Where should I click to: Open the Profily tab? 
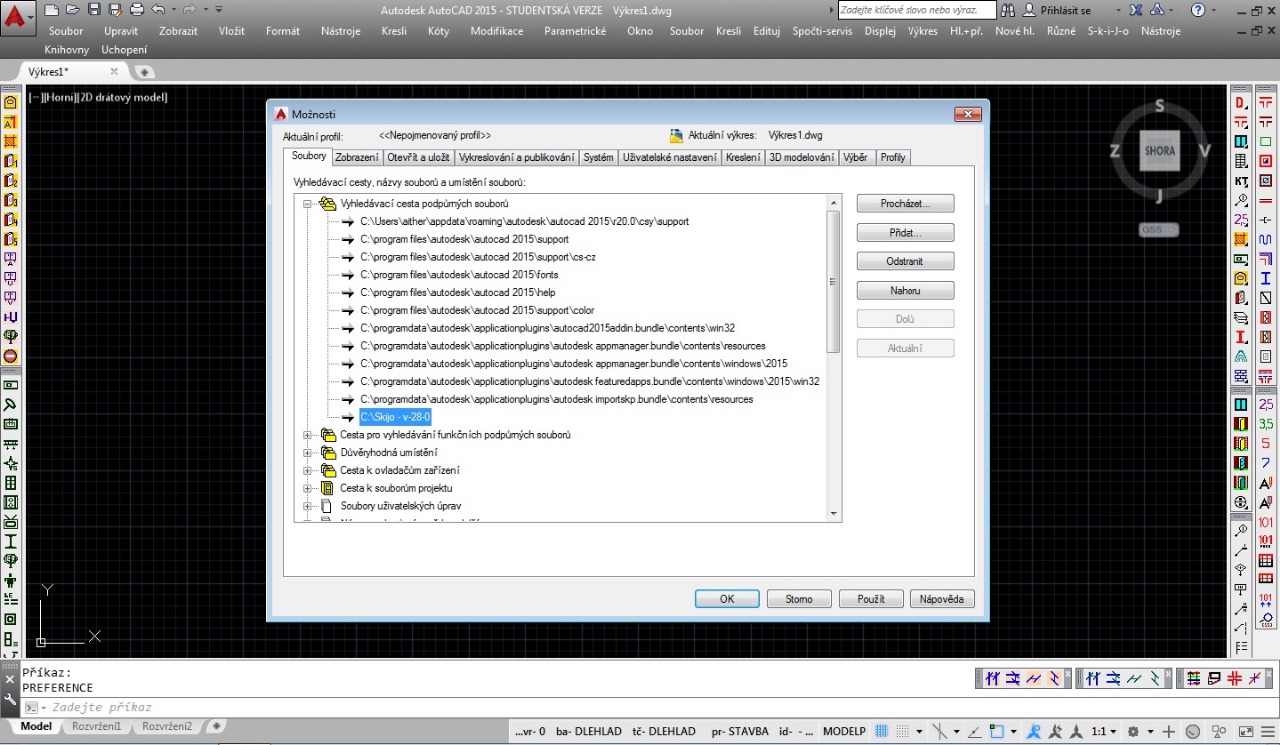[893, 158]
